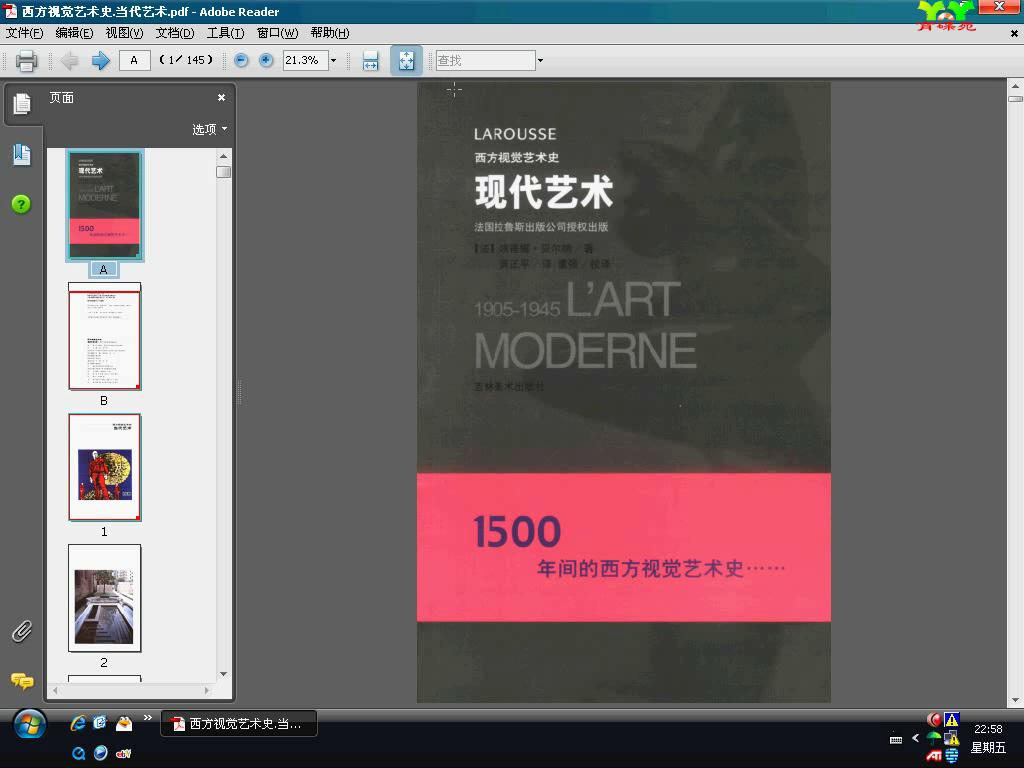
Task: Open the QQ penguin quick launch icon
Action: (x=124, y=723)
